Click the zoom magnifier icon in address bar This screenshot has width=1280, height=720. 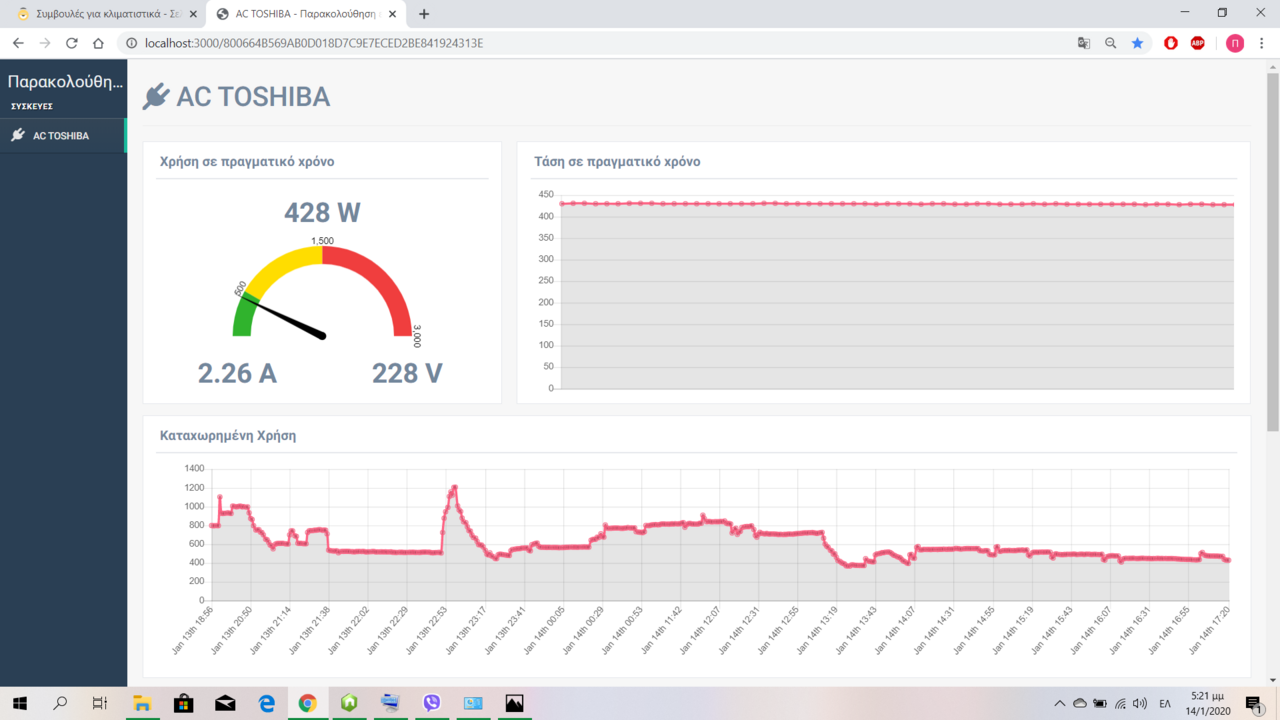(1110, 43)
